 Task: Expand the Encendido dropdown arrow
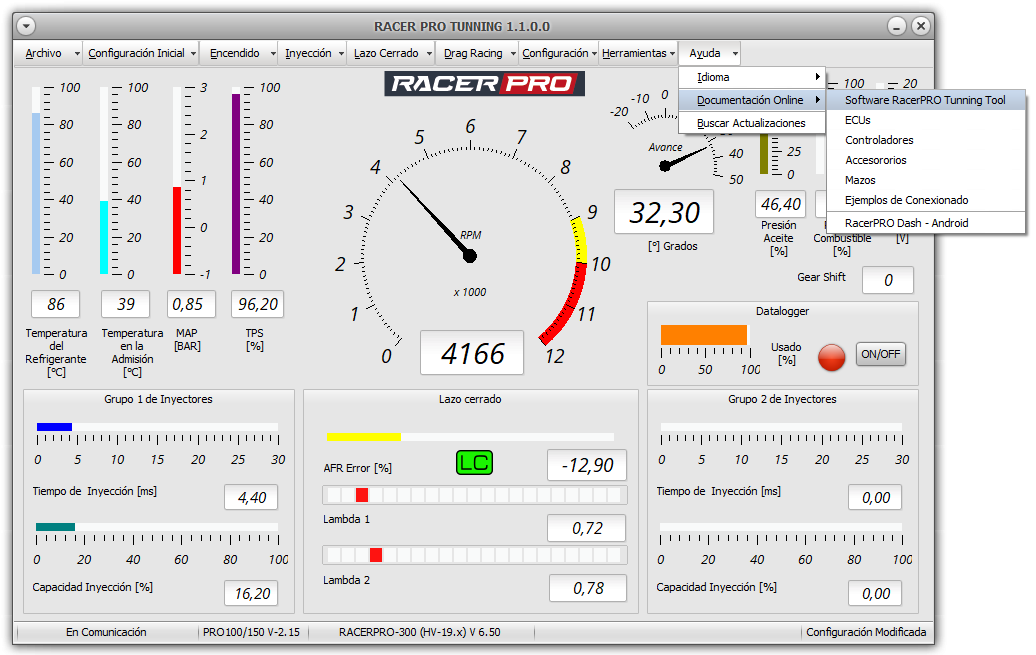point(273,54)
